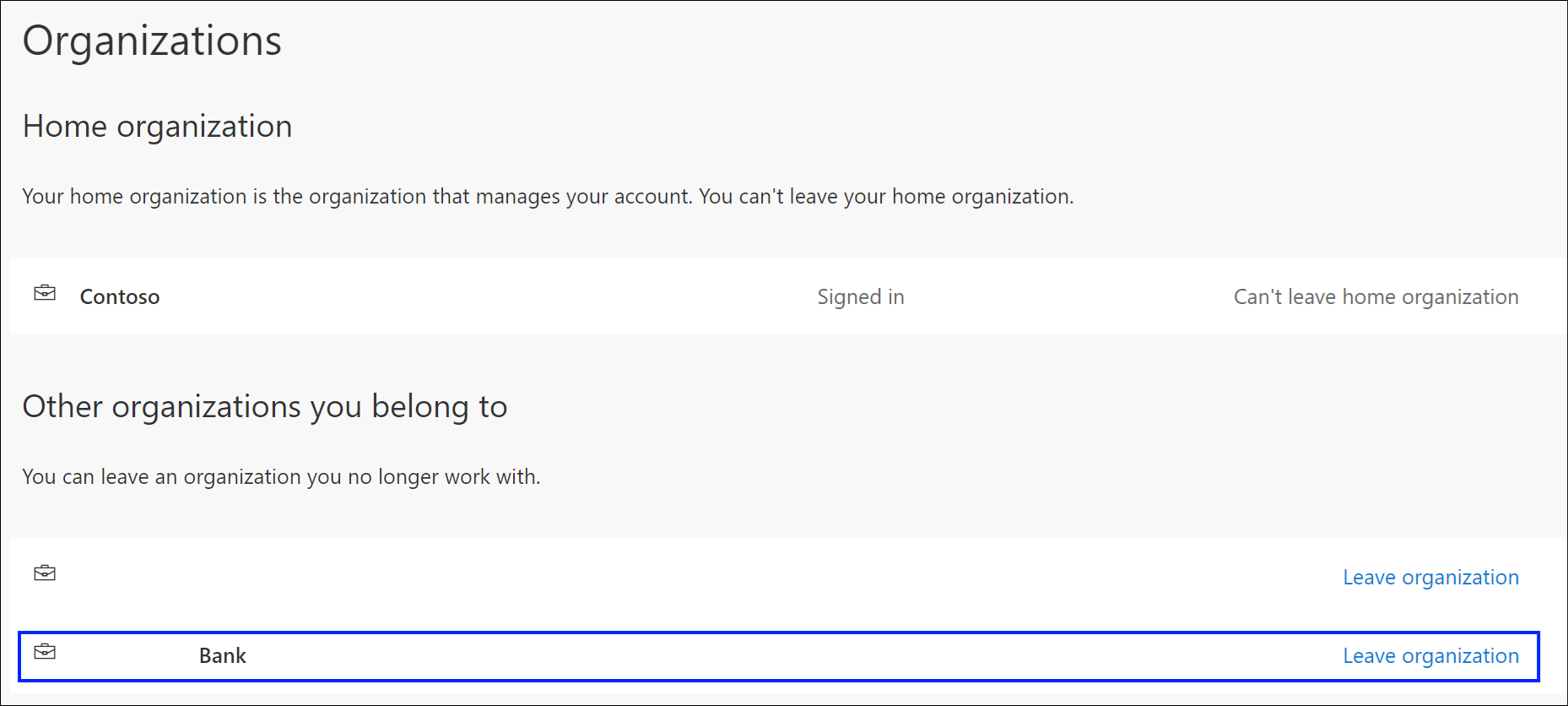Click the briefcase icon beside Contoso
The image size is (1568, 706).
45,293
